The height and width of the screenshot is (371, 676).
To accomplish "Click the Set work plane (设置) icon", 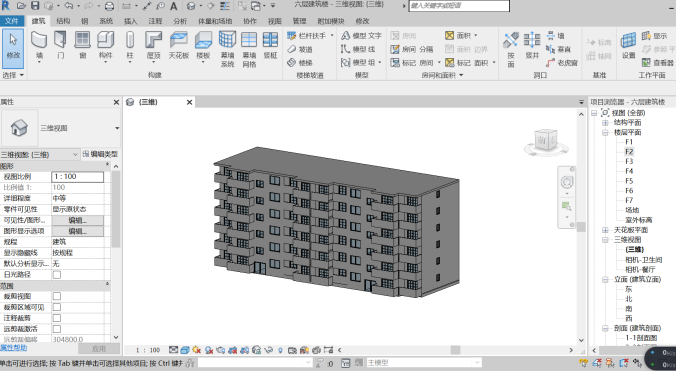I will 628,45.
